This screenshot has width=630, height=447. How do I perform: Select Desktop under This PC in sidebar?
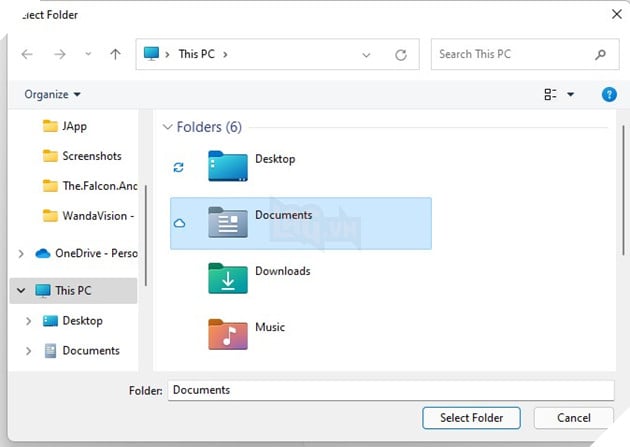tap(82, 320)
